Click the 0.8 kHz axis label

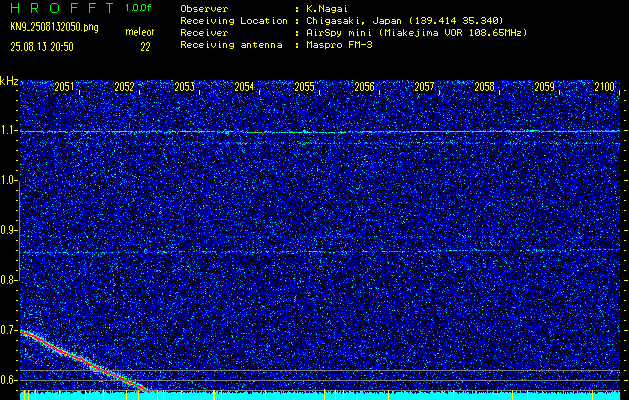point(9,280)
